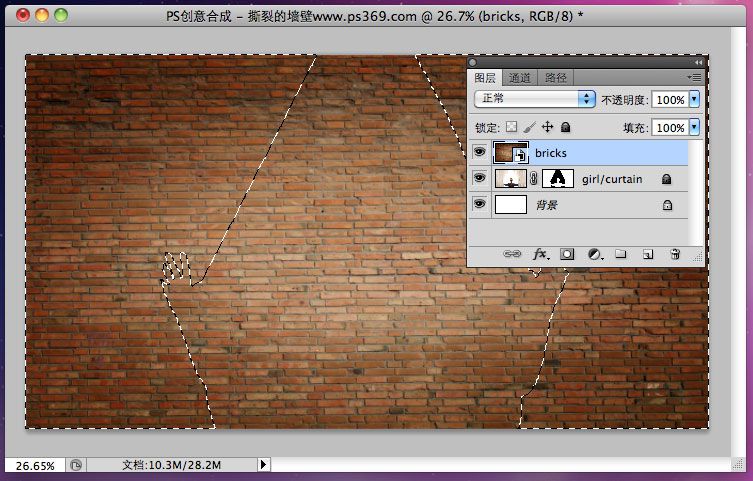Hide the girl/curtain layer
This screenshot has height=481, width=753.
[479, 178]
